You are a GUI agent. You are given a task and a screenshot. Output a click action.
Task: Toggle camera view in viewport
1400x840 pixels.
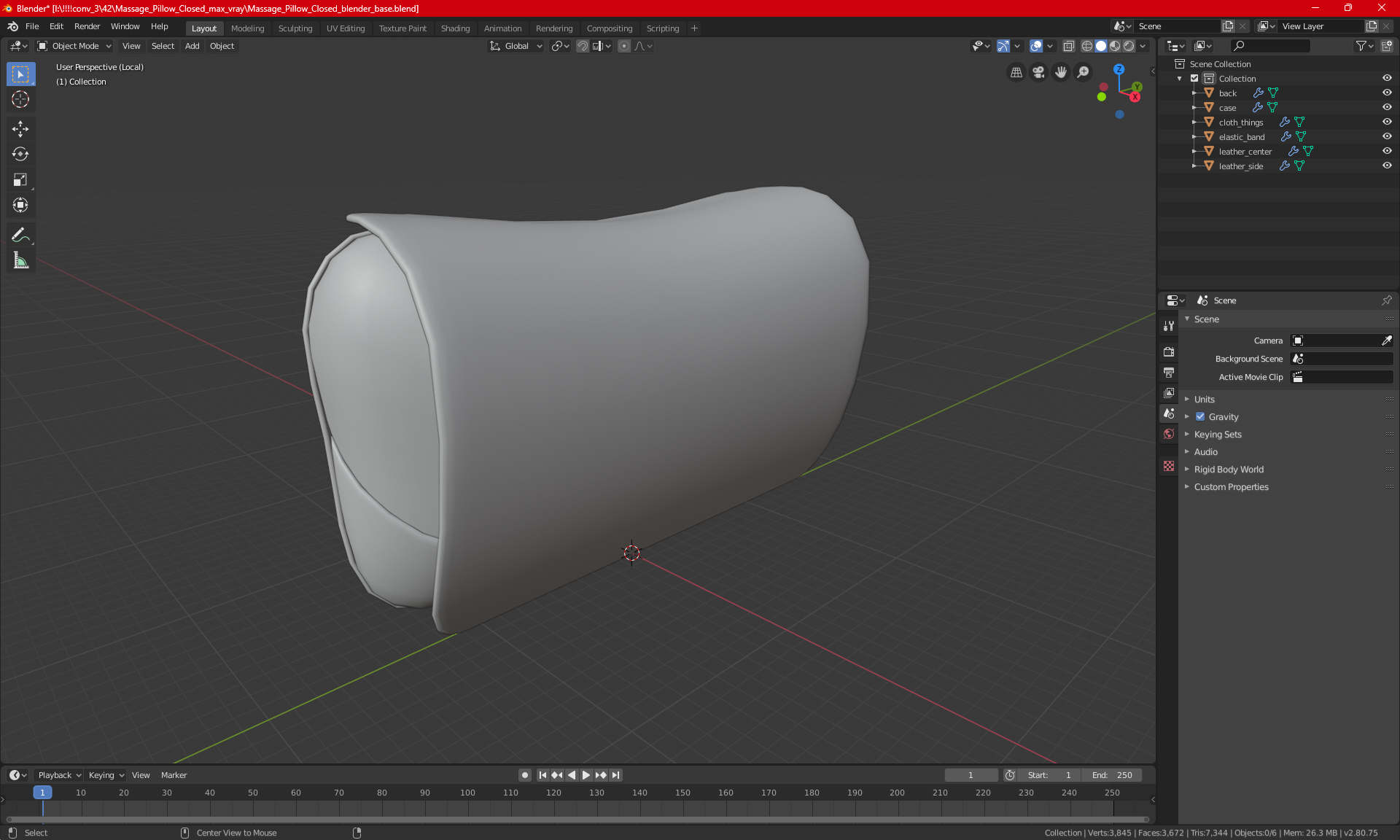[x=1038, y=72]
